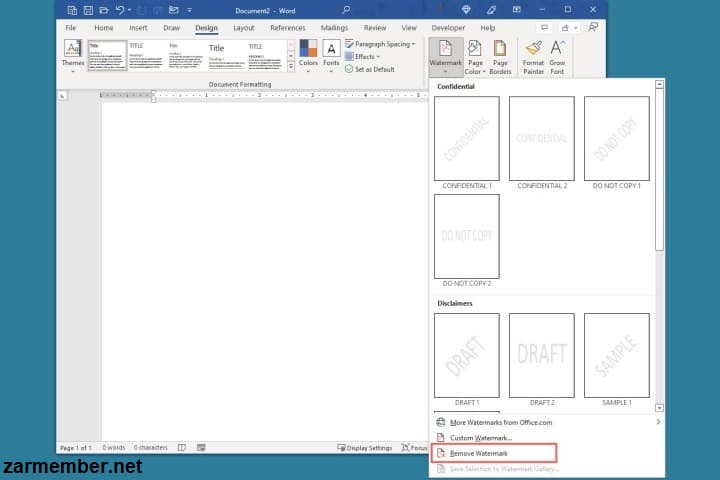Click the Page Borders button

(x=500, y=57)
